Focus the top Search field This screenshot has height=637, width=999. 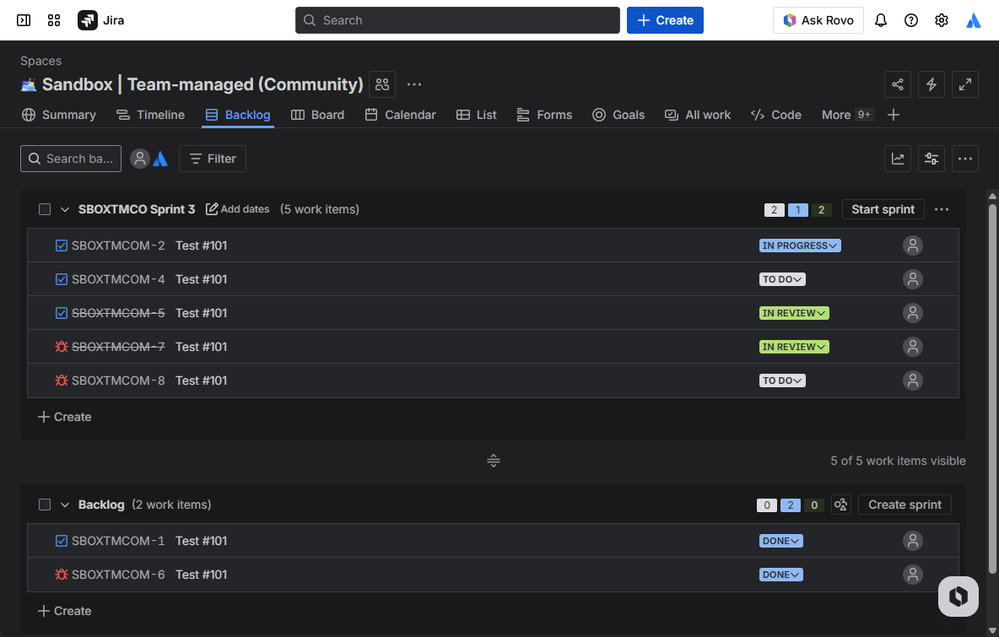(x=457, y=20)
